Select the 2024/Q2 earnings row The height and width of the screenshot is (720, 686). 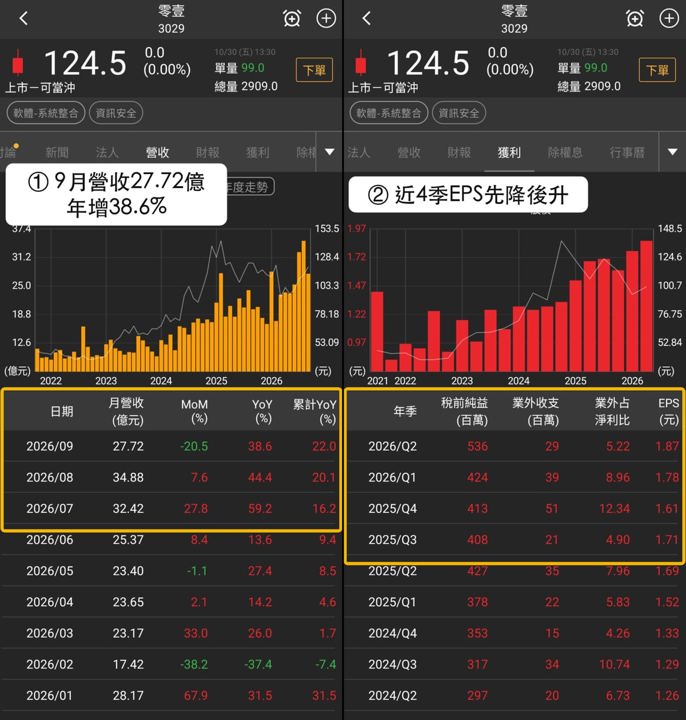(515, 696)
